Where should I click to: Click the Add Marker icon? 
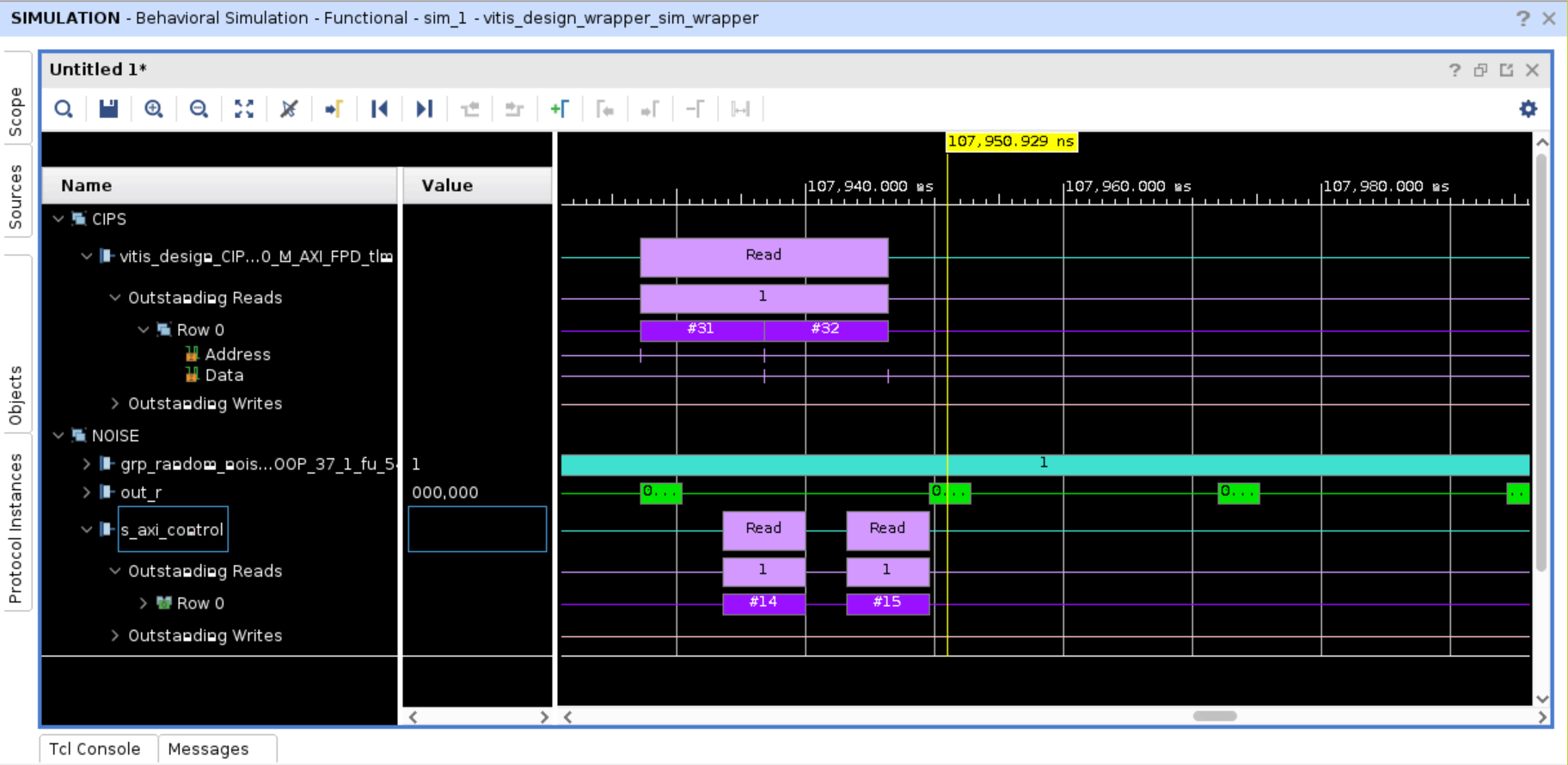(560, 109)
